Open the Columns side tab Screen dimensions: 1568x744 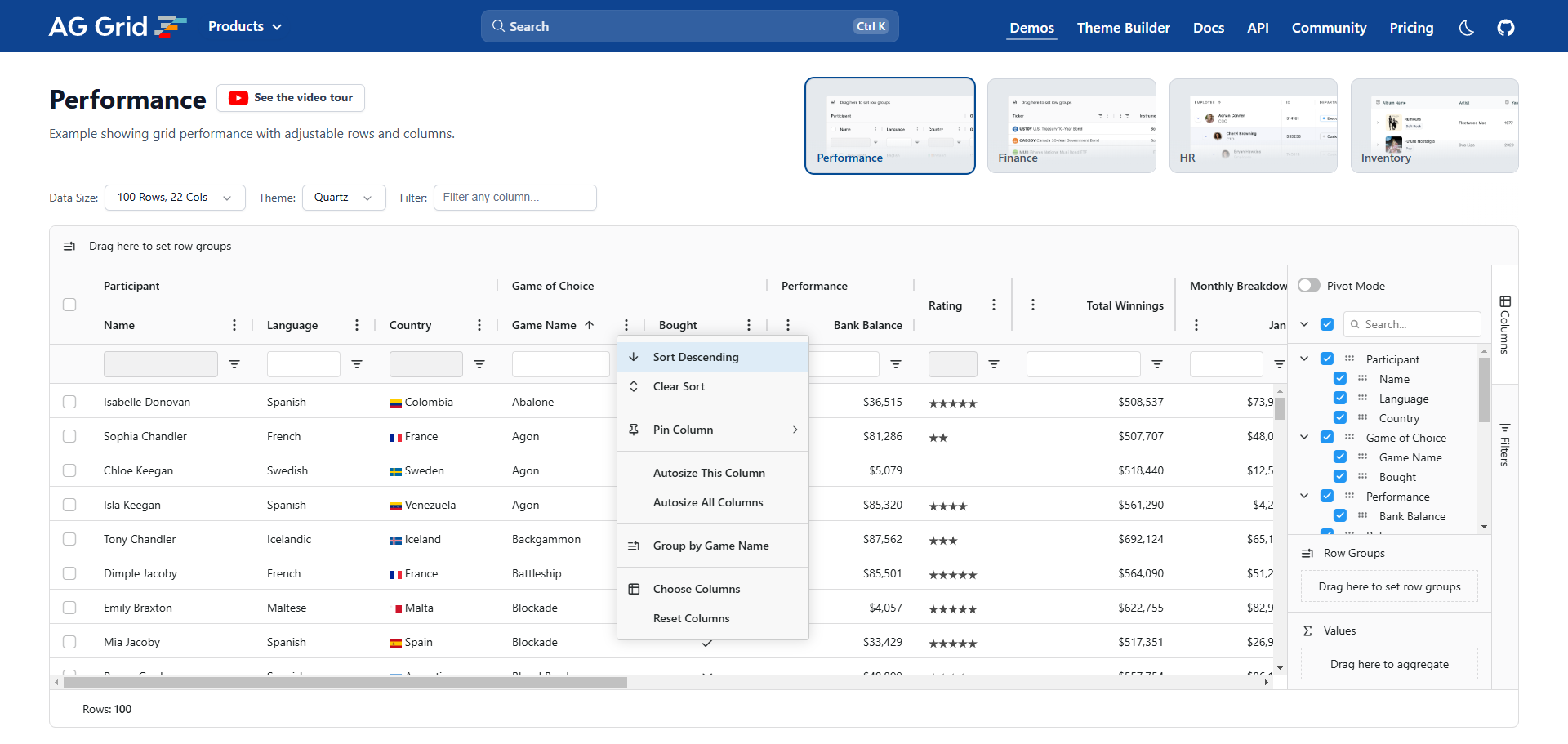(1505, 324)
